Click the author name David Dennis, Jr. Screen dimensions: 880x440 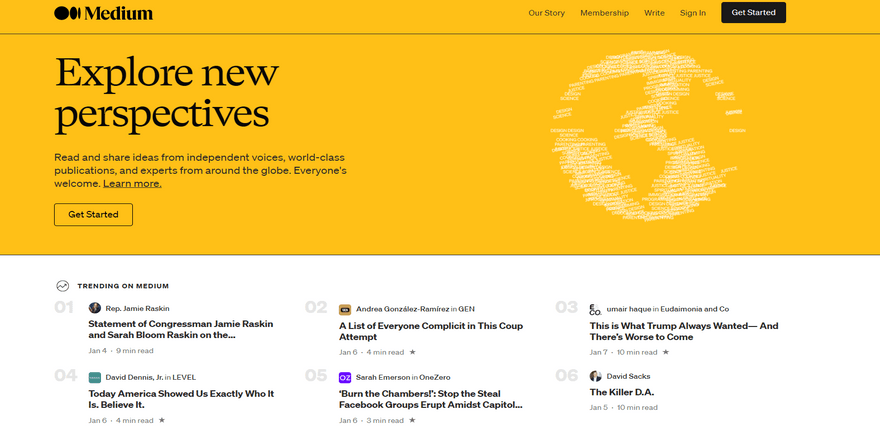coord(134,378)
